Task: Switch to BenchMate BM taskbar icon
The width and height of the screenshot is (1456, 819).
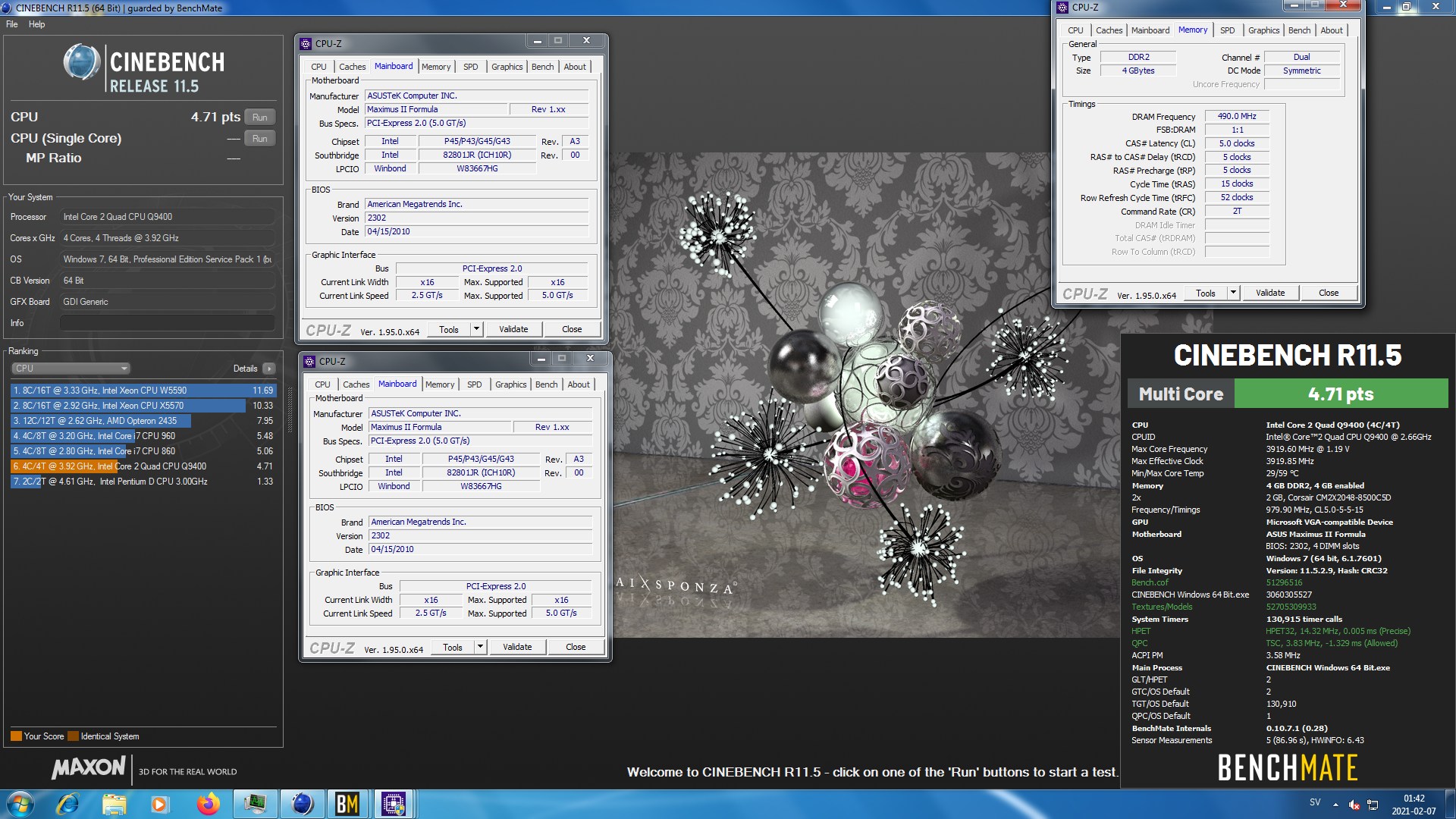Action: click(347, 804)
